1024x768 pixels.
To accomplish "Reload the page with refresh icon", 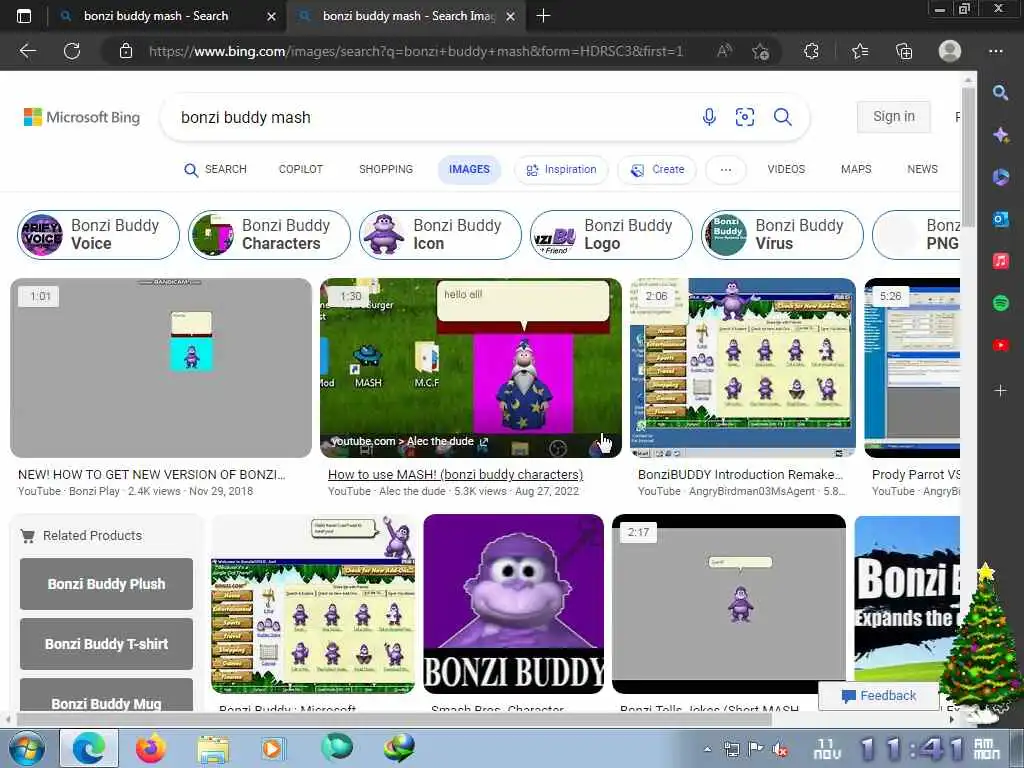I will coord(72,51).
